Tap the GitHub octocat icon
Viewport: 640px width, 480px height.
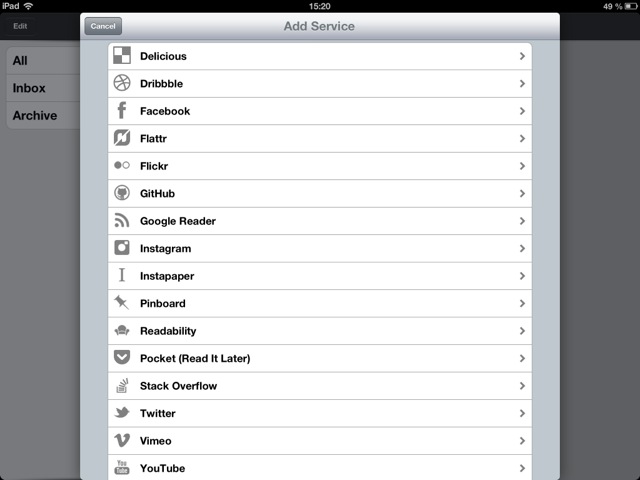click(x=122, y=193)
